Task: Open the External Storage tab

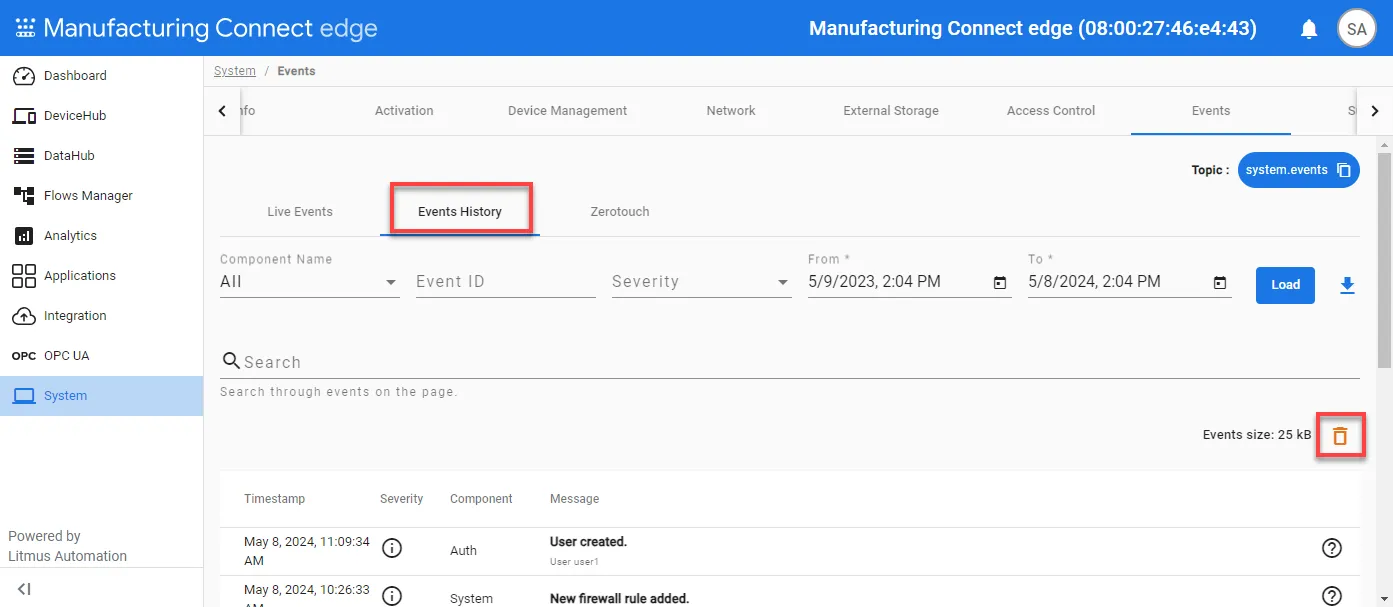Action: (891, 111)
